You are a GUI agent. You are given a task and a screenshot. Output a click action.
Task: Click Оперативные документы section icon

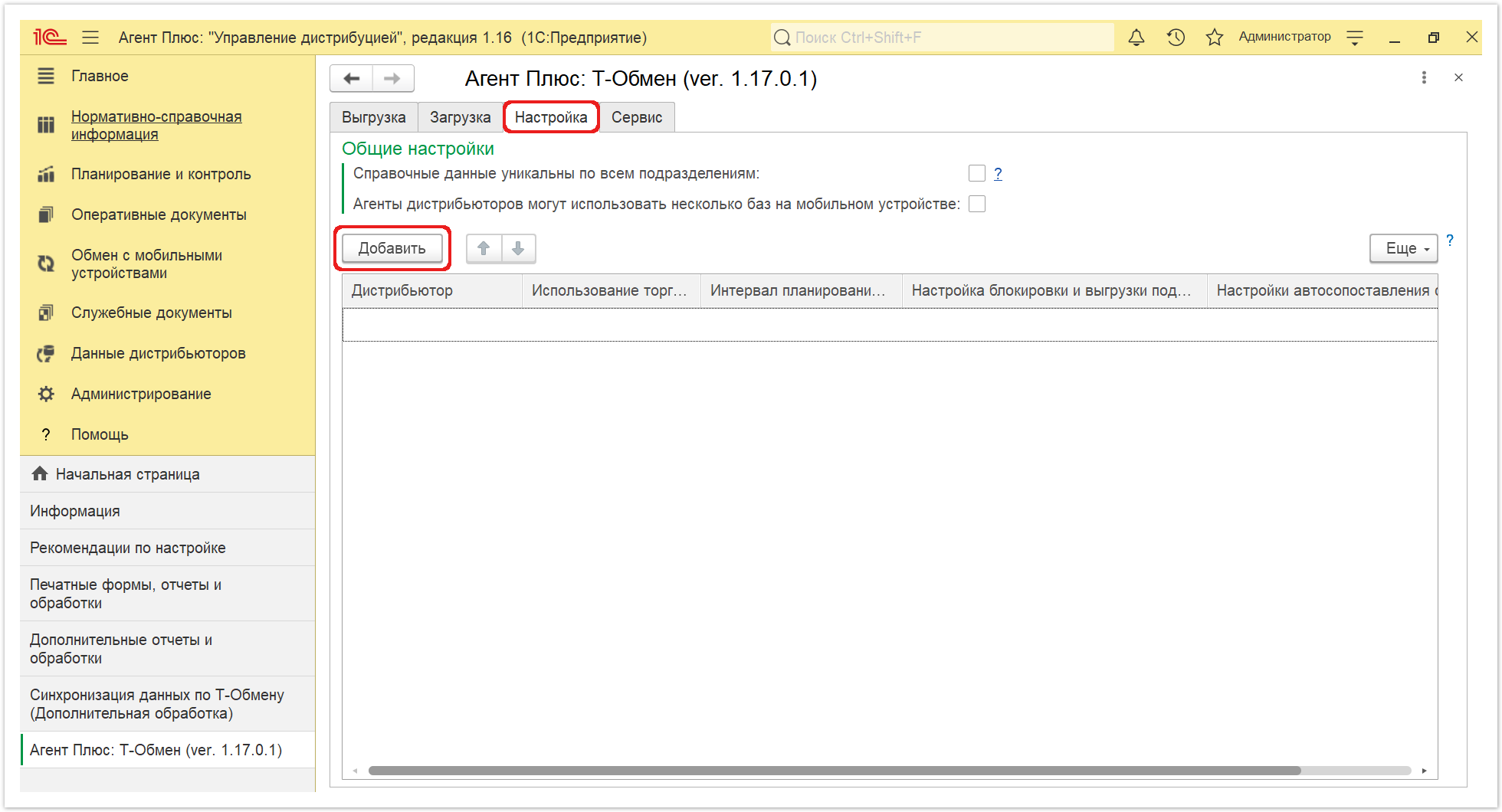tap(46, 214)
